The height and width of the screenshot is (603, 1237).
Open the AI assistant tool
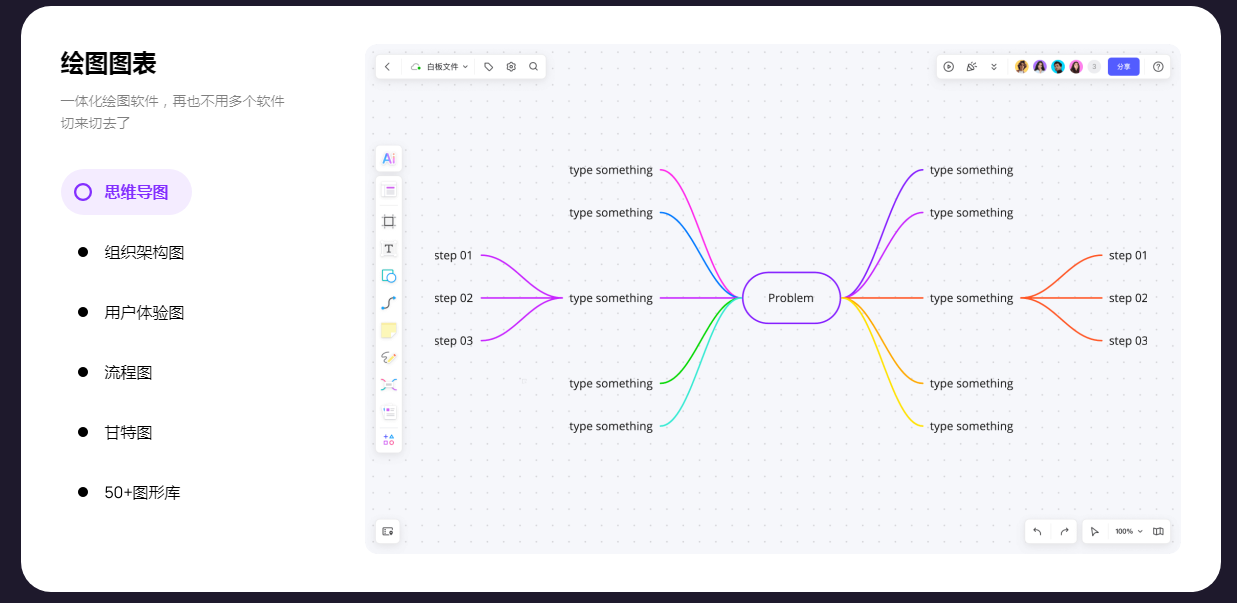click(389, 159)
